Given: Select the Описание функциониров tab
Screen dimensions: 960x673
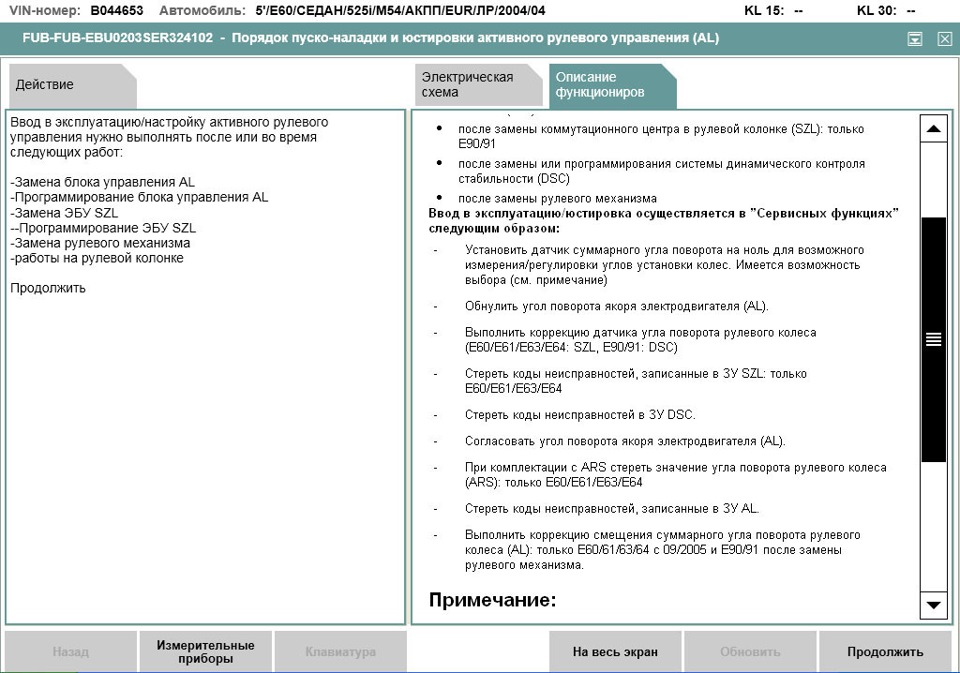Looking at the screenshot, I should [612, 85].
